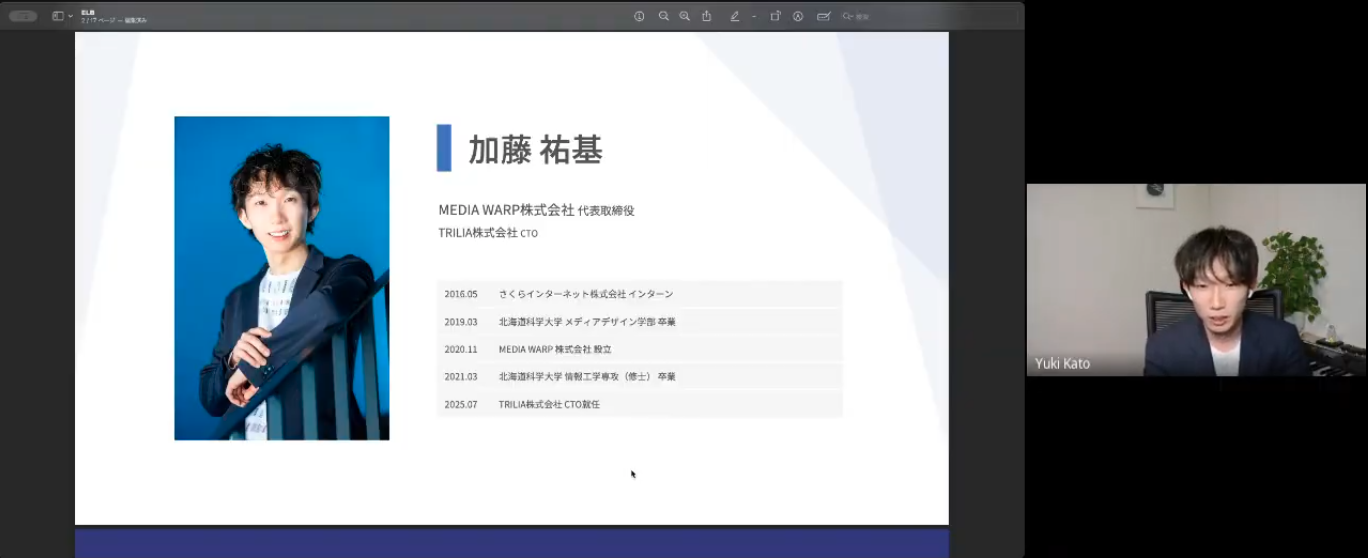Select the 2016.05 さくらインターネット row
The width and height of the screenshot is (1368, 558).
(640, 294)
